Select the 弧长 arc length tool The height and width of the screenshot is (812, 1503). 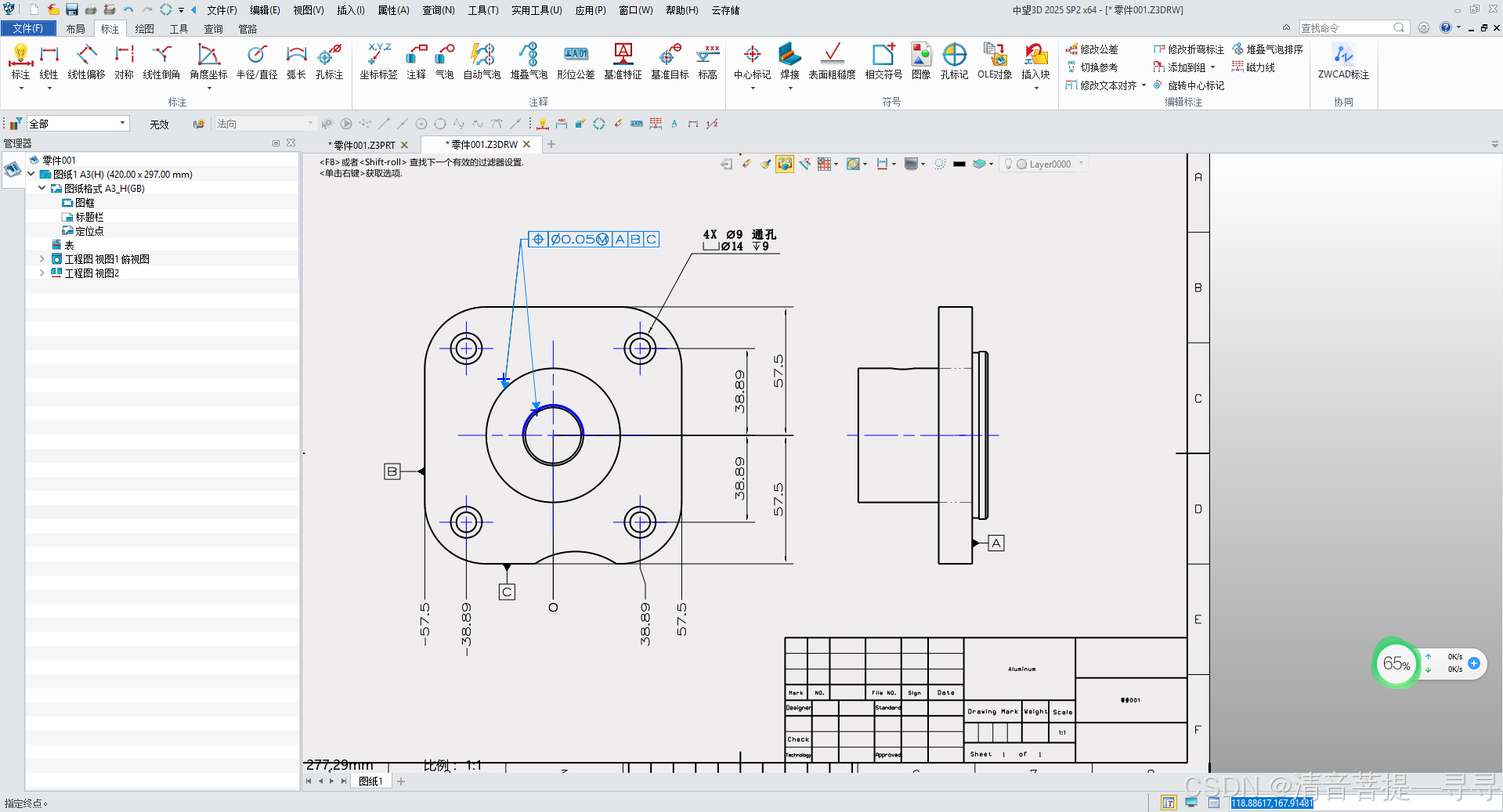click(x=296, y=61)
